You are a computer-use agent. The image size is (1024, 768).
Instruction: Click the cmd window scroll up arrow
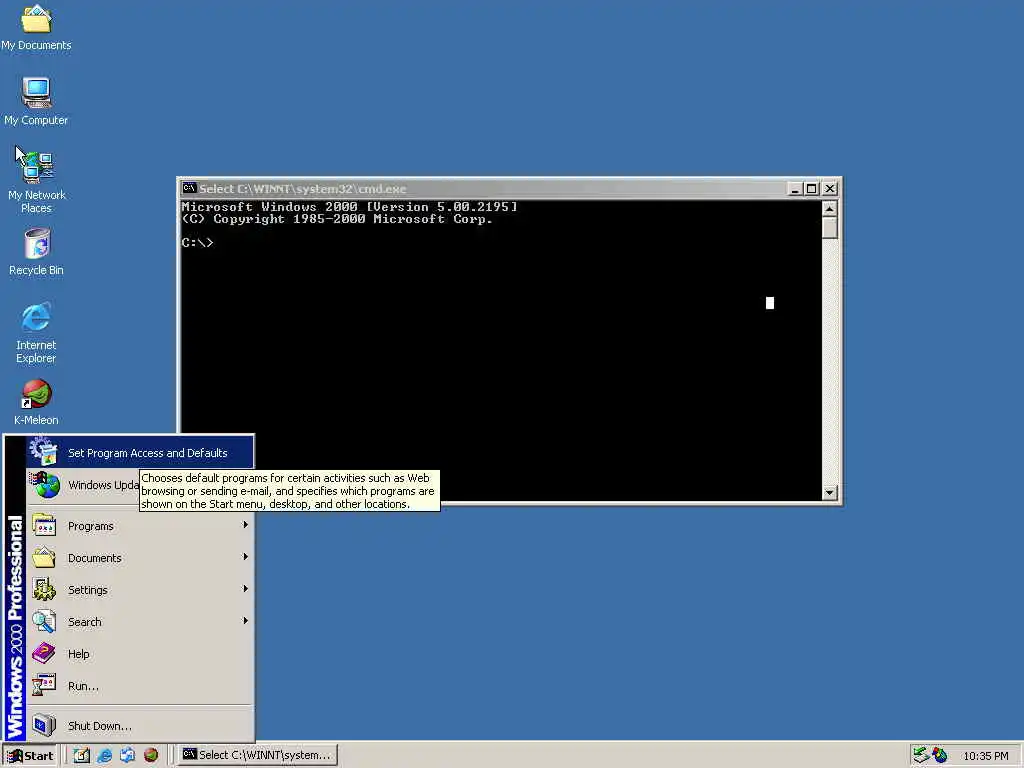click(x=829, y=209)
